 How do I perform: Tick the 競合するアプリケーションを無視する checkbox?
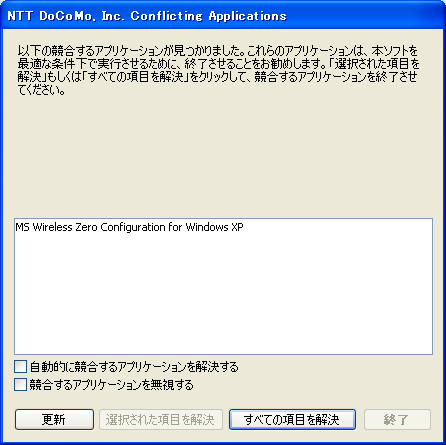(20, 385)
